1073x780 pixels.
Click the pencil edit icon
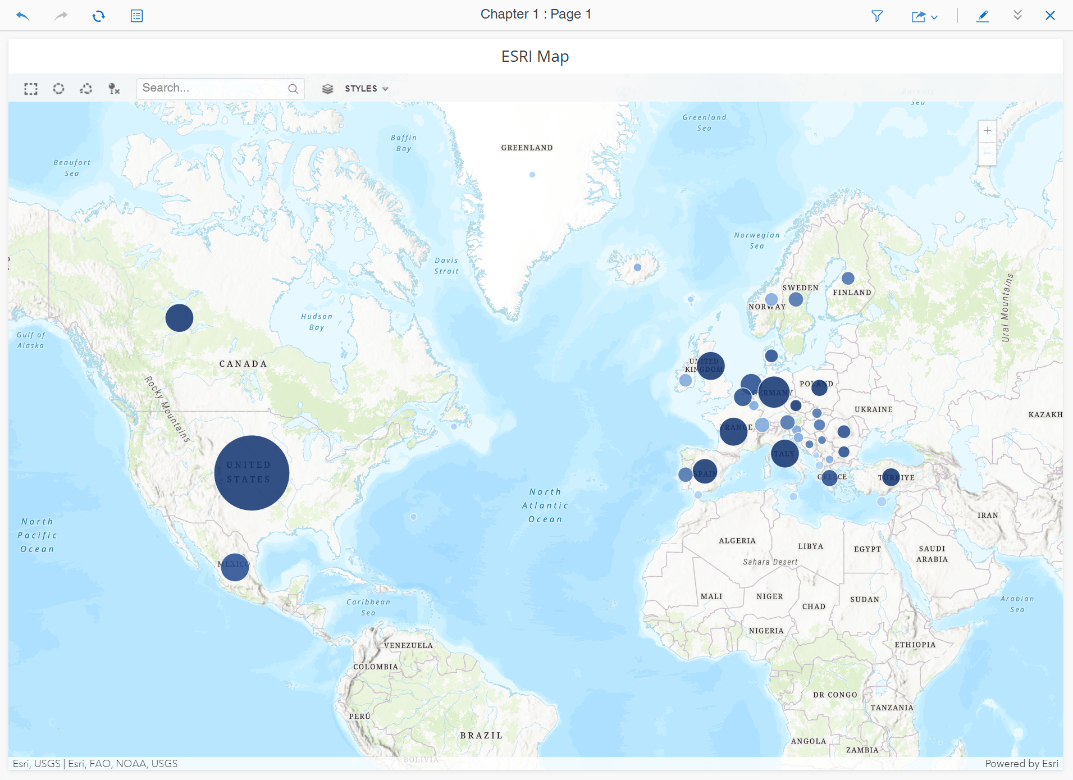983,16
